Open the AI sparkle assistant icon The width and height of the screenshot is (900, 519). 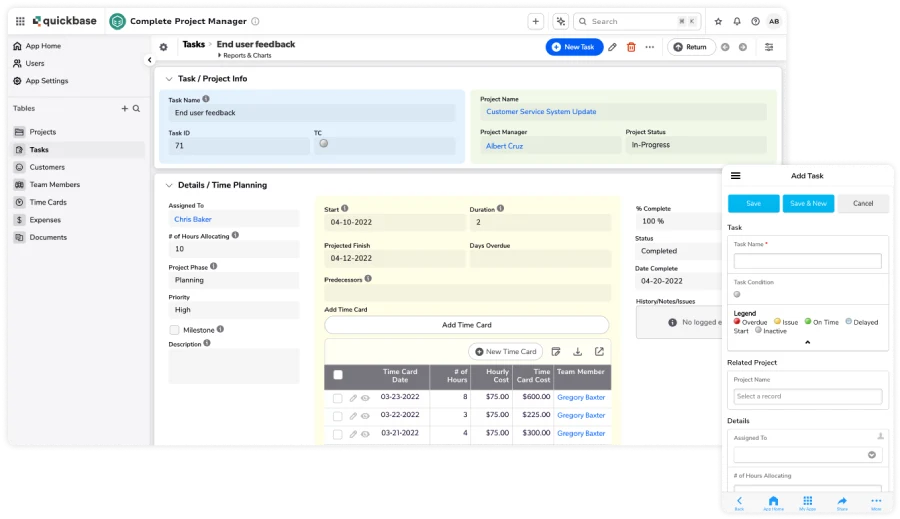tap(561, 21)
